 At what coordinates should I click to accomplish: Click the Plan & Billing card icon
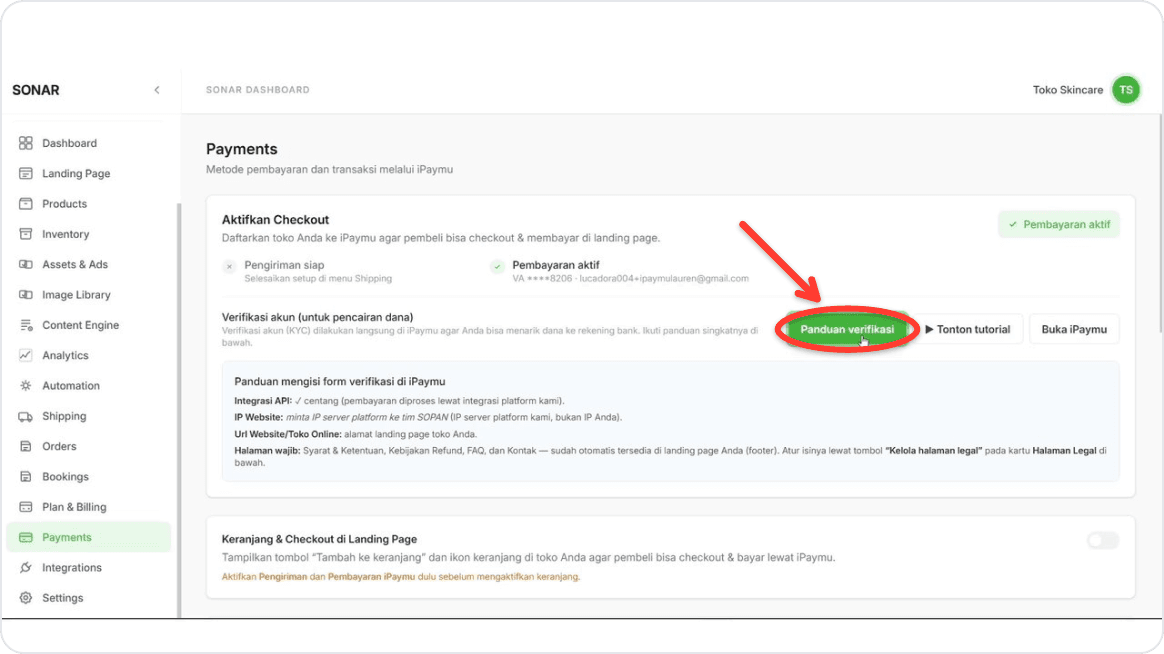pos(26,507)
